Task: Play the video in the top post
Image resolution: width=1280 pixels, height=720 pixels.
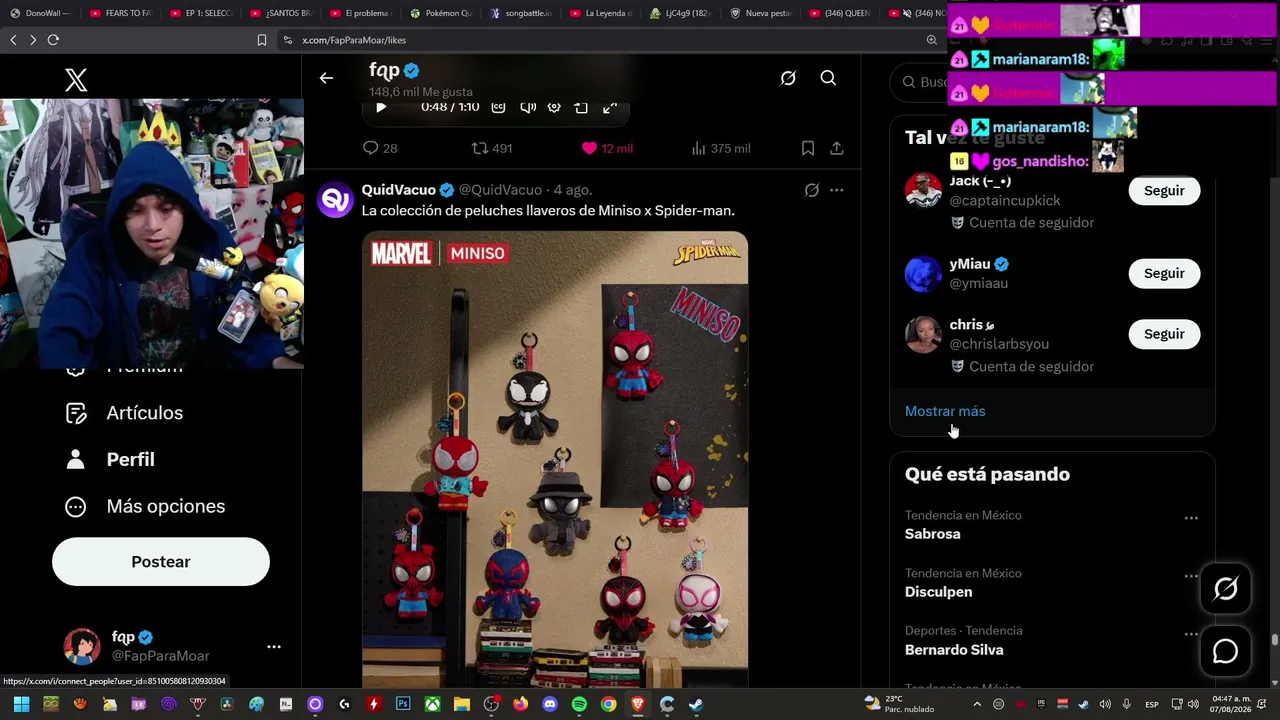Action: pyautogui.click(x=380, y=107)
